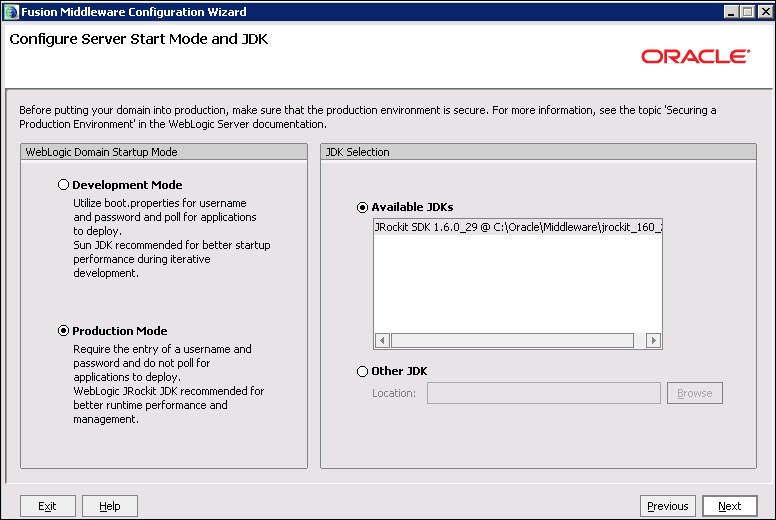
Task: Proceed with the Next button
Action: [730, 506]
